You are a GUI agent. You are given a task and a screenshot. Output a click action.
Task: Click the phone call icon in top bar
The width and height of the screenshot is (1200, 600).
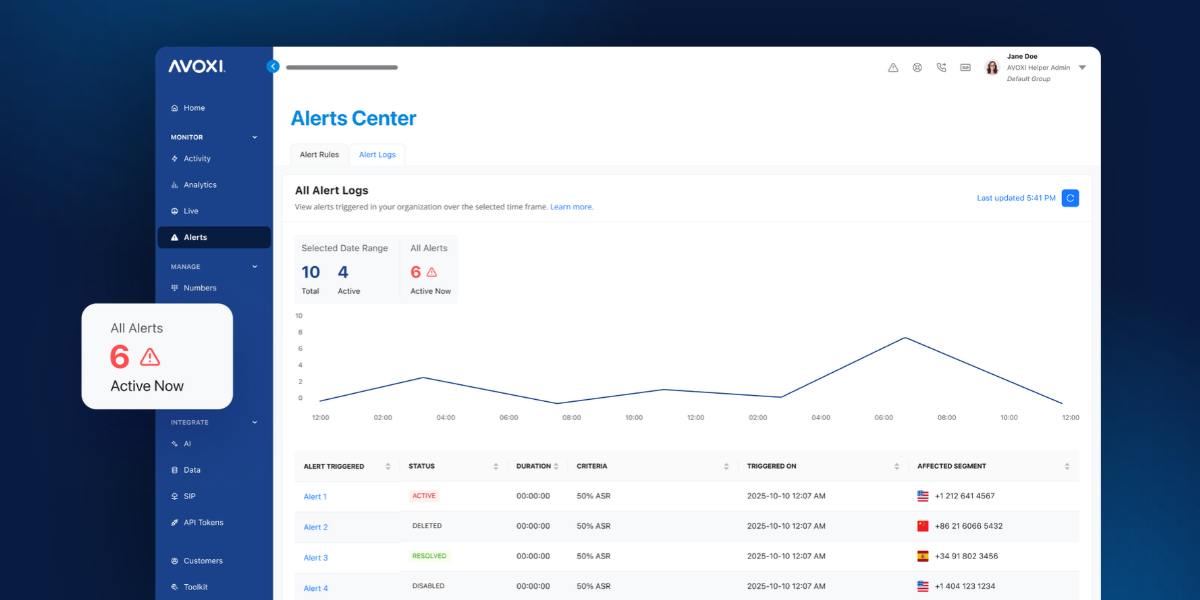(x=941, y=68)
